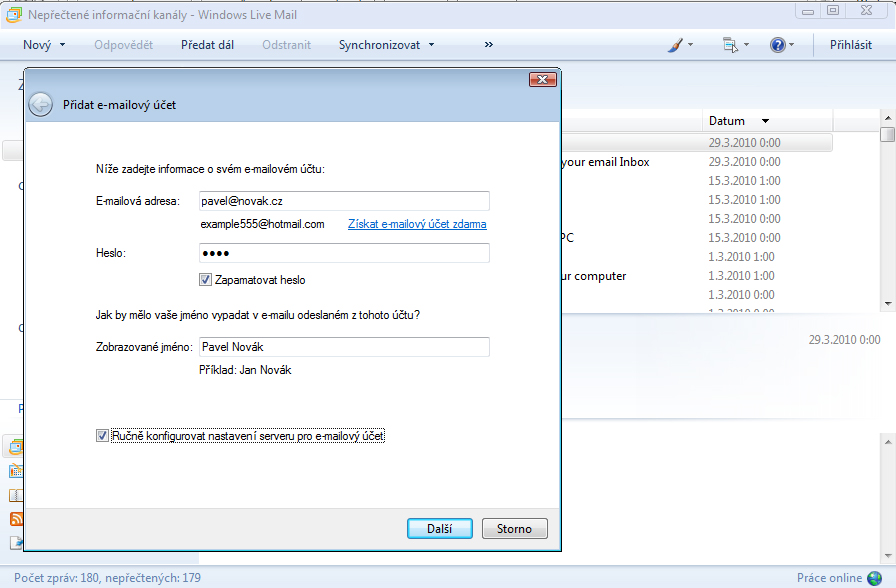Screen dimensions: 896x588
Task: Click the Další button
Action: pyautogui.click(x=440, y=529)
